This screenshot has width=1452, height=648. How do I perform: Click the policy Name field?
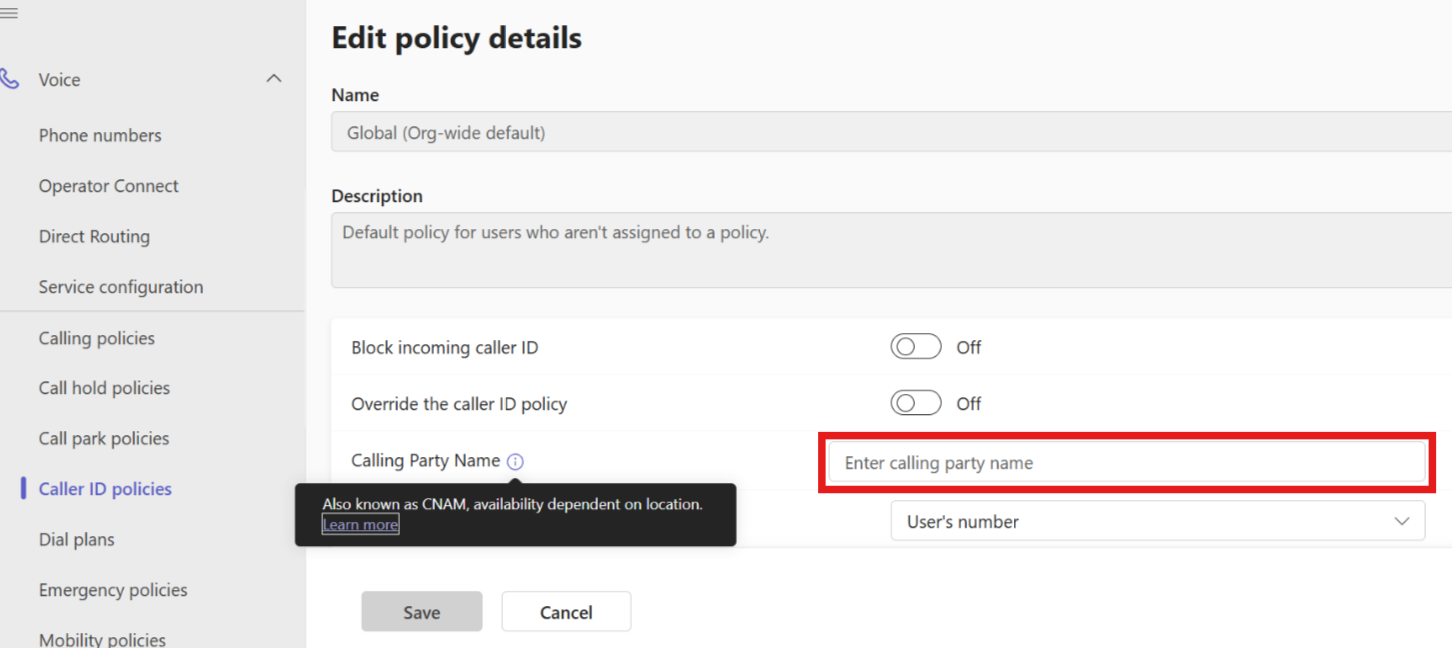[891, 132]
